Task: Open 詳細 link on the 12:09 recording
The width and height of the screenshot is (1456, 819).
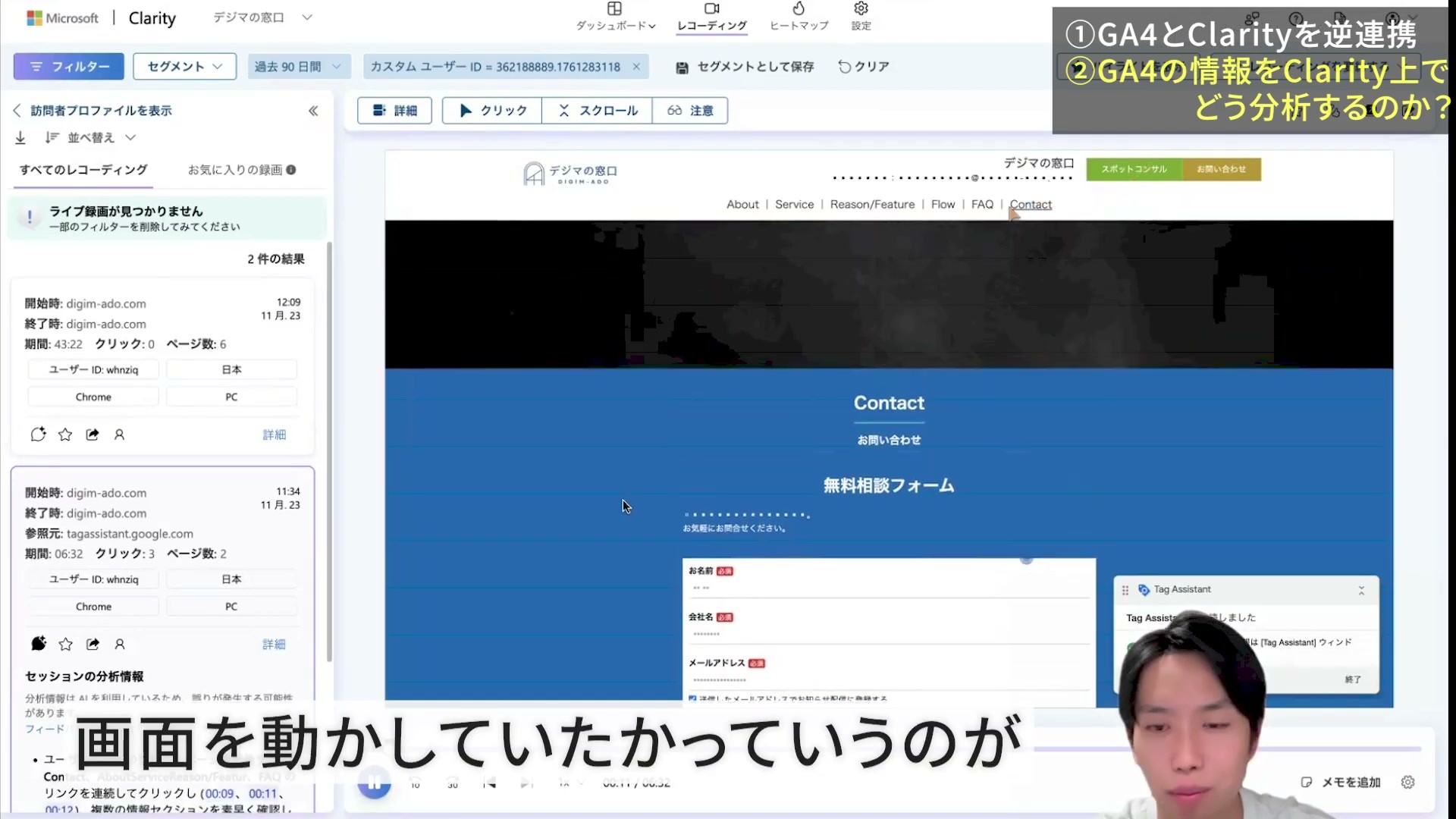Action: coord(274,435)
